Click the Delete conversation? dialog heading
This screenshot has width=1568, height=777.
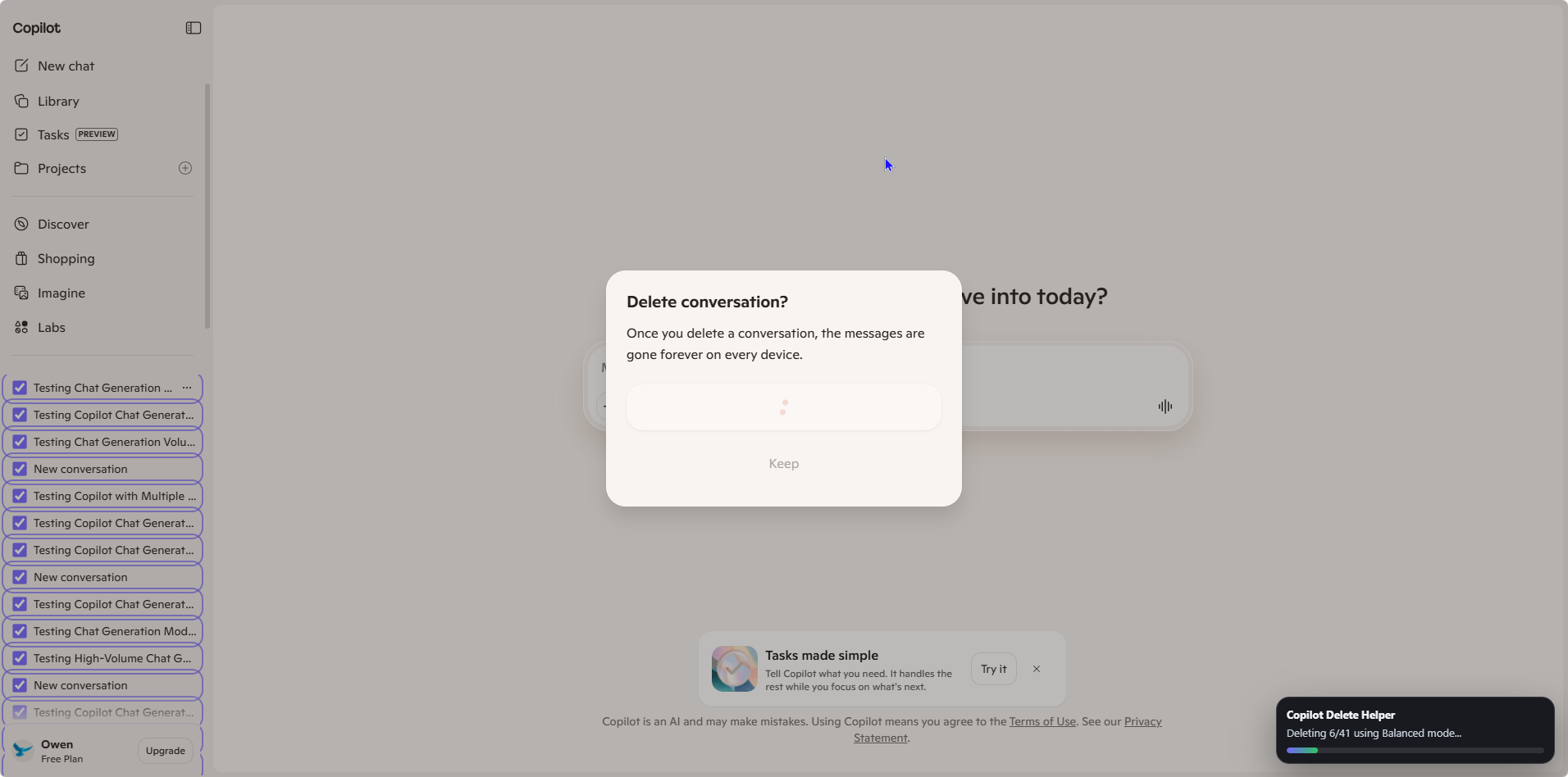click(x=707, y=302)
